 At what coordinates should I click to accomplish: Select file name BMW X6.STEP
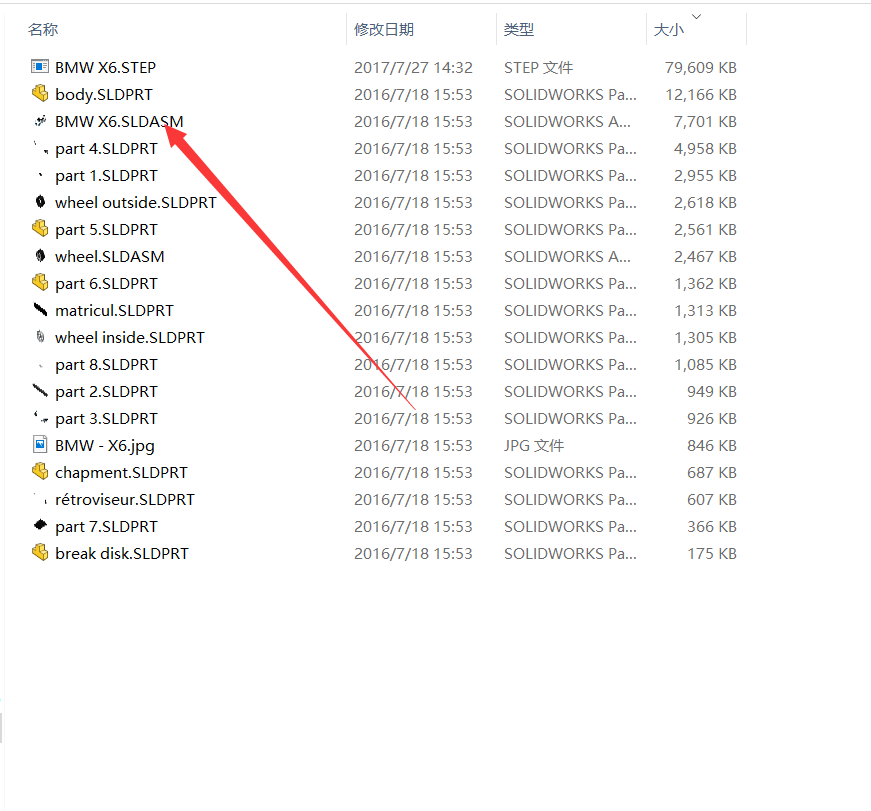pos(106,68)
